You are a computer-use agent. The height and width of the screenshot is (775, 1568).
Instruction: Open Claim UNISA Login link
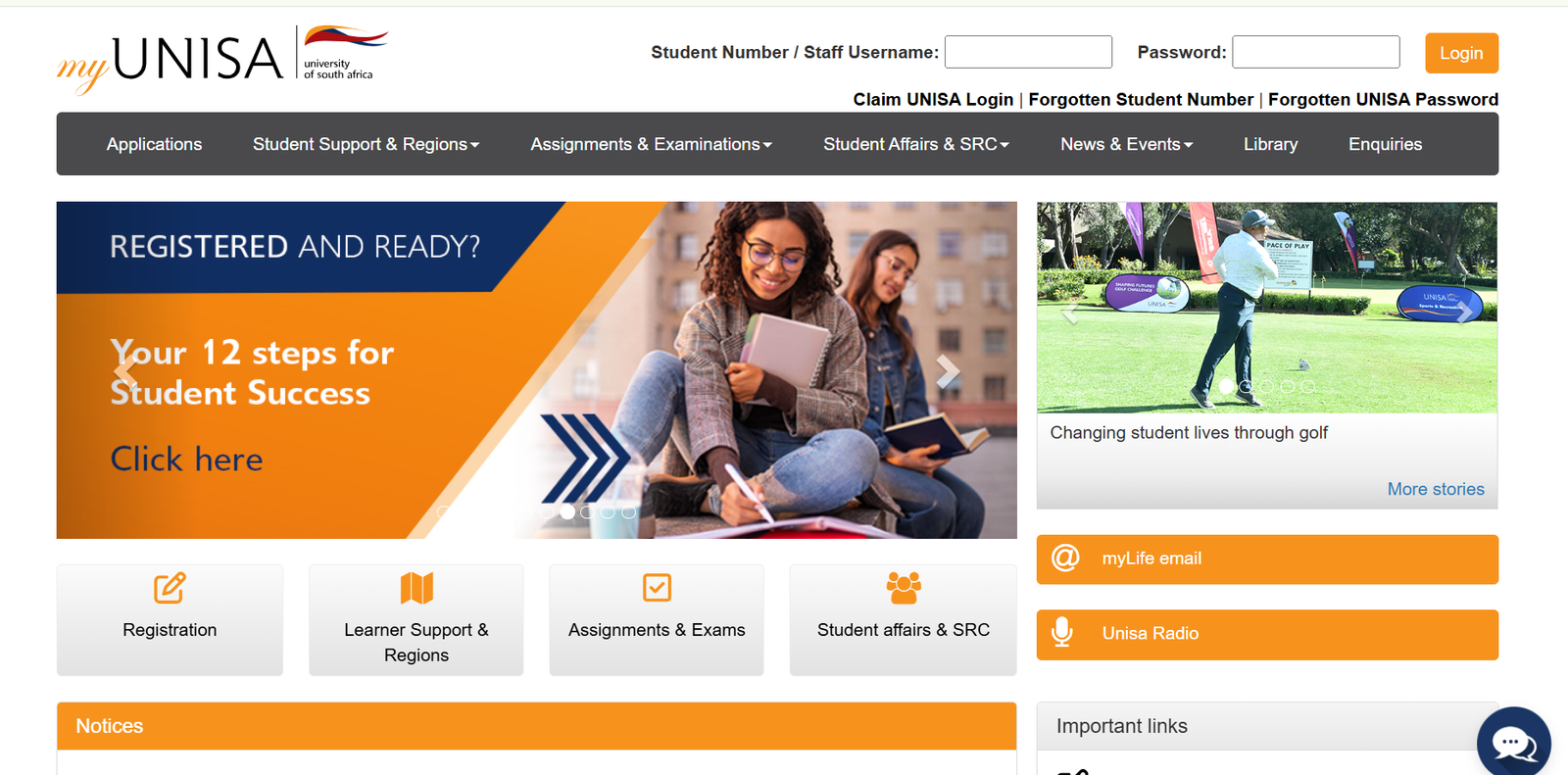[933, 99]
